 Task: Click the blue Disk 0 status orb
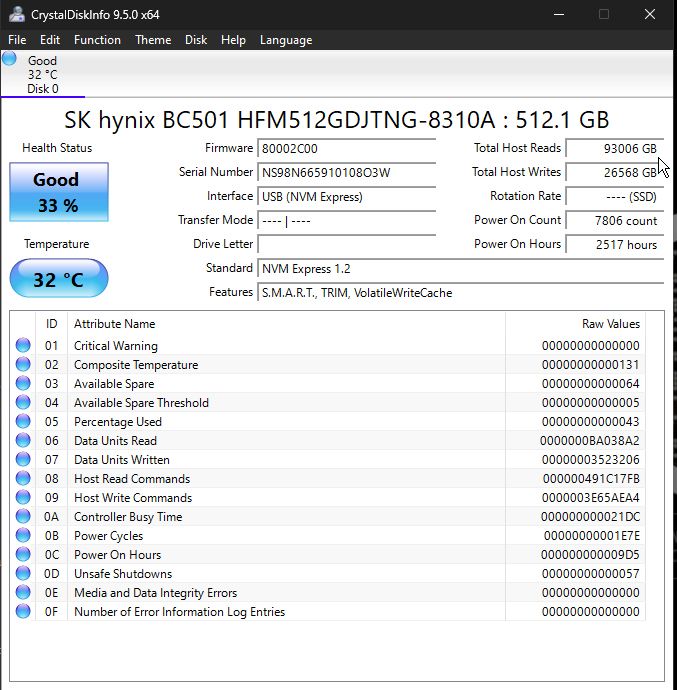click(x=9, y=59)
